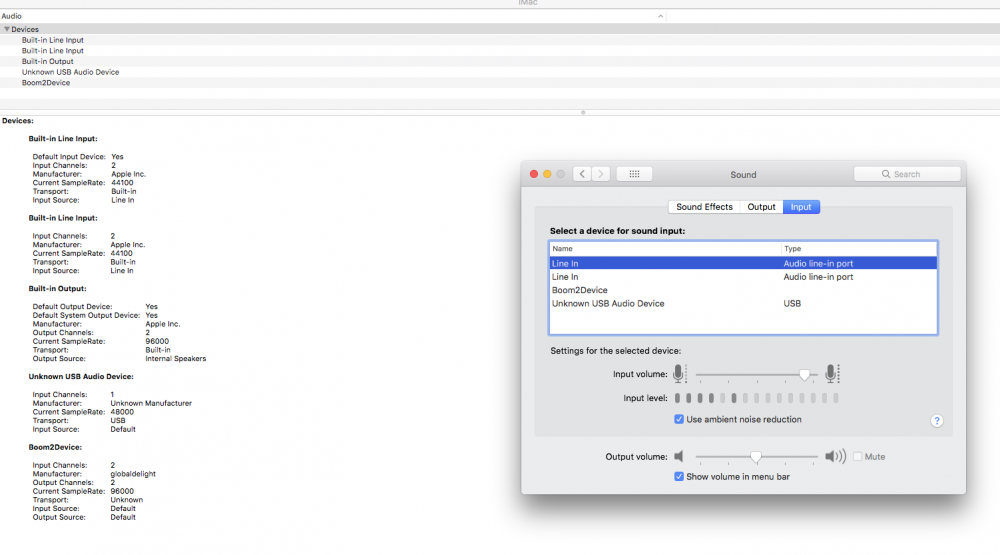Image resolution: width=1000 pixels, height=555 pixels.
Task: Select the Input tab
Action: pyautogui.click(x=801, y=207)
